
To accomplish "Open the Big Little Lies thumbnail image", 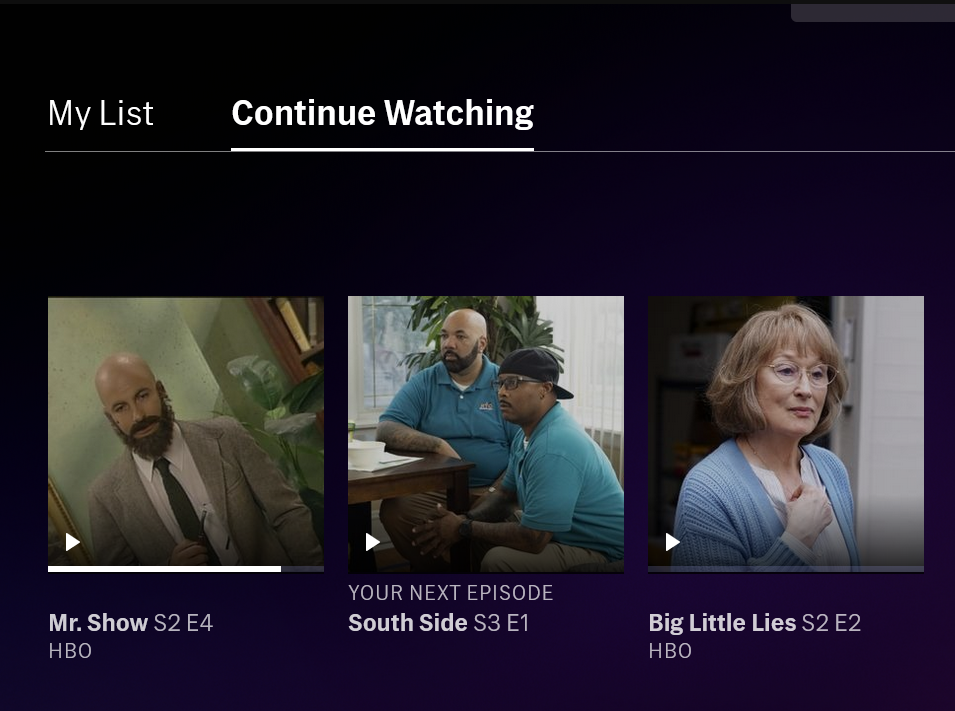I will 786,431.
